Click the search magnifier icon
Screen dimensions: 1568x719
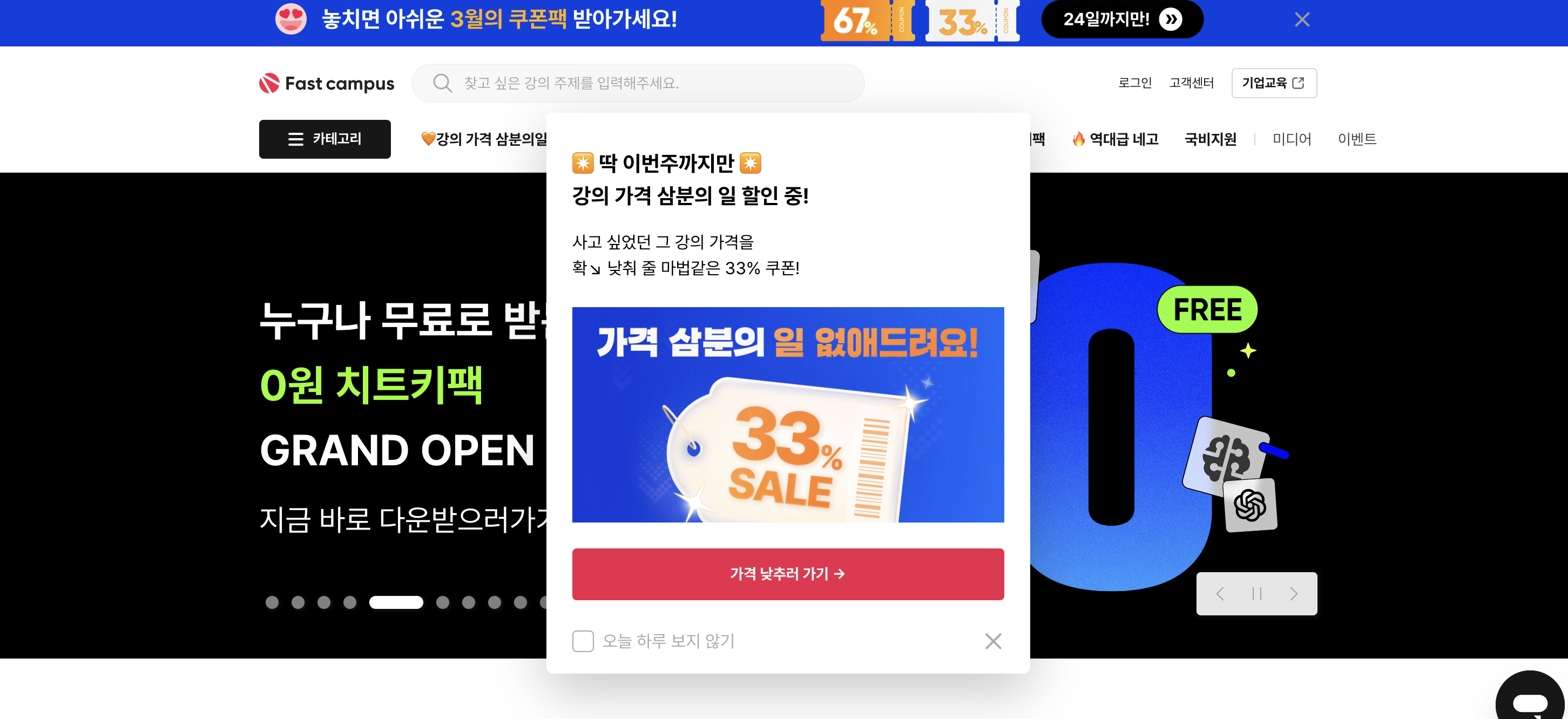tap(442, 83)
